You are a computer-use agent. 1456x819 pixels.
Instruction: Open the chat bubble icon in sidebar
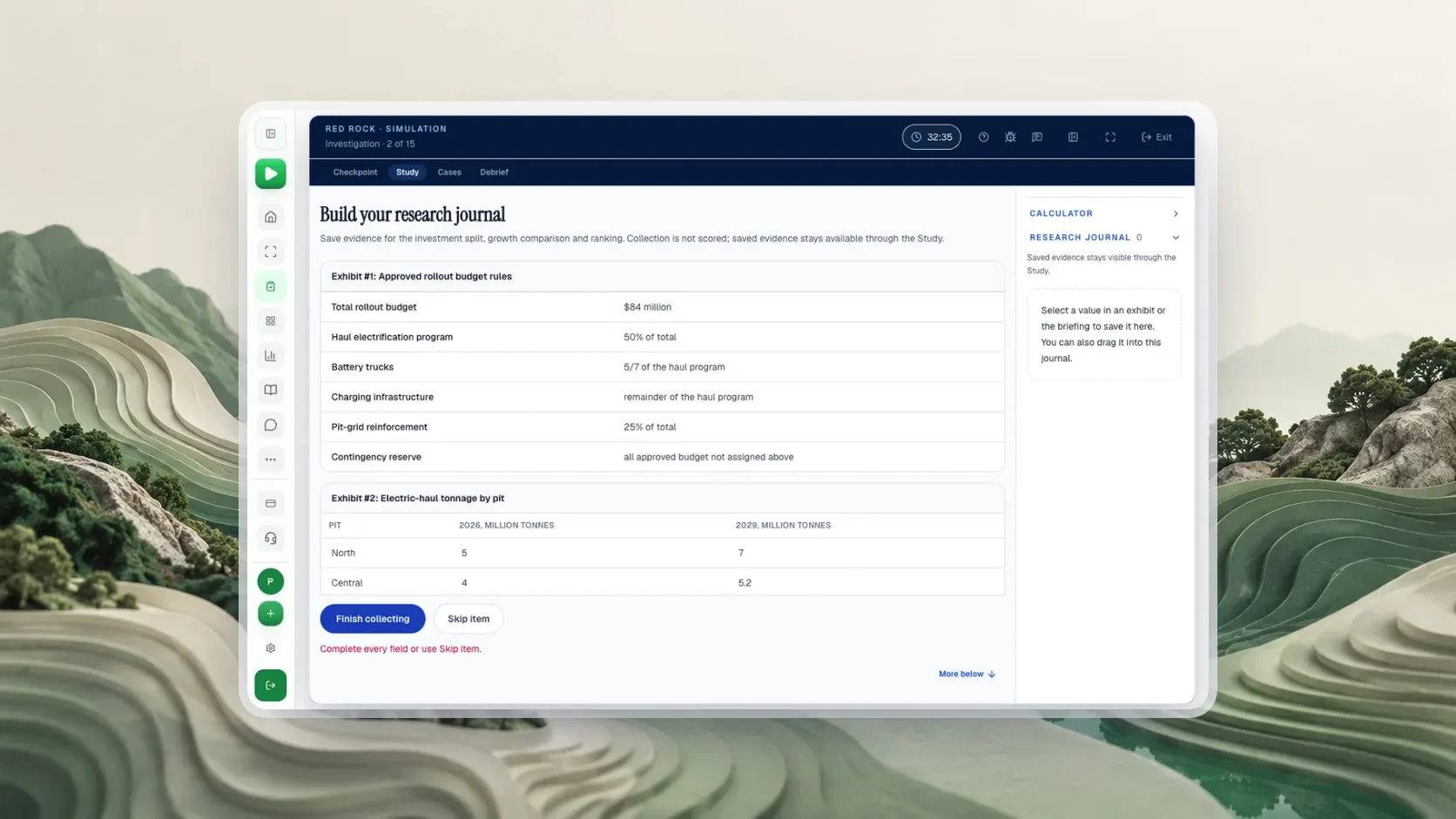(270, 425)
